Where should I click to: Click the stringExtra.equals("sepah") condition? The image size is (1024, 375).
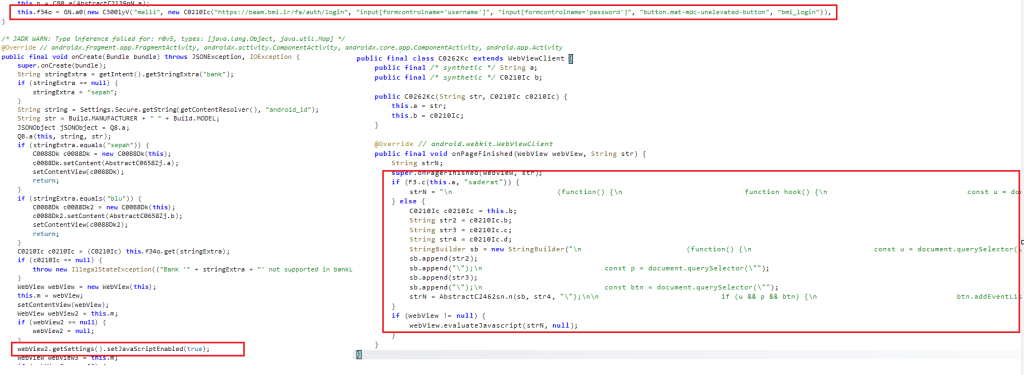84,144
